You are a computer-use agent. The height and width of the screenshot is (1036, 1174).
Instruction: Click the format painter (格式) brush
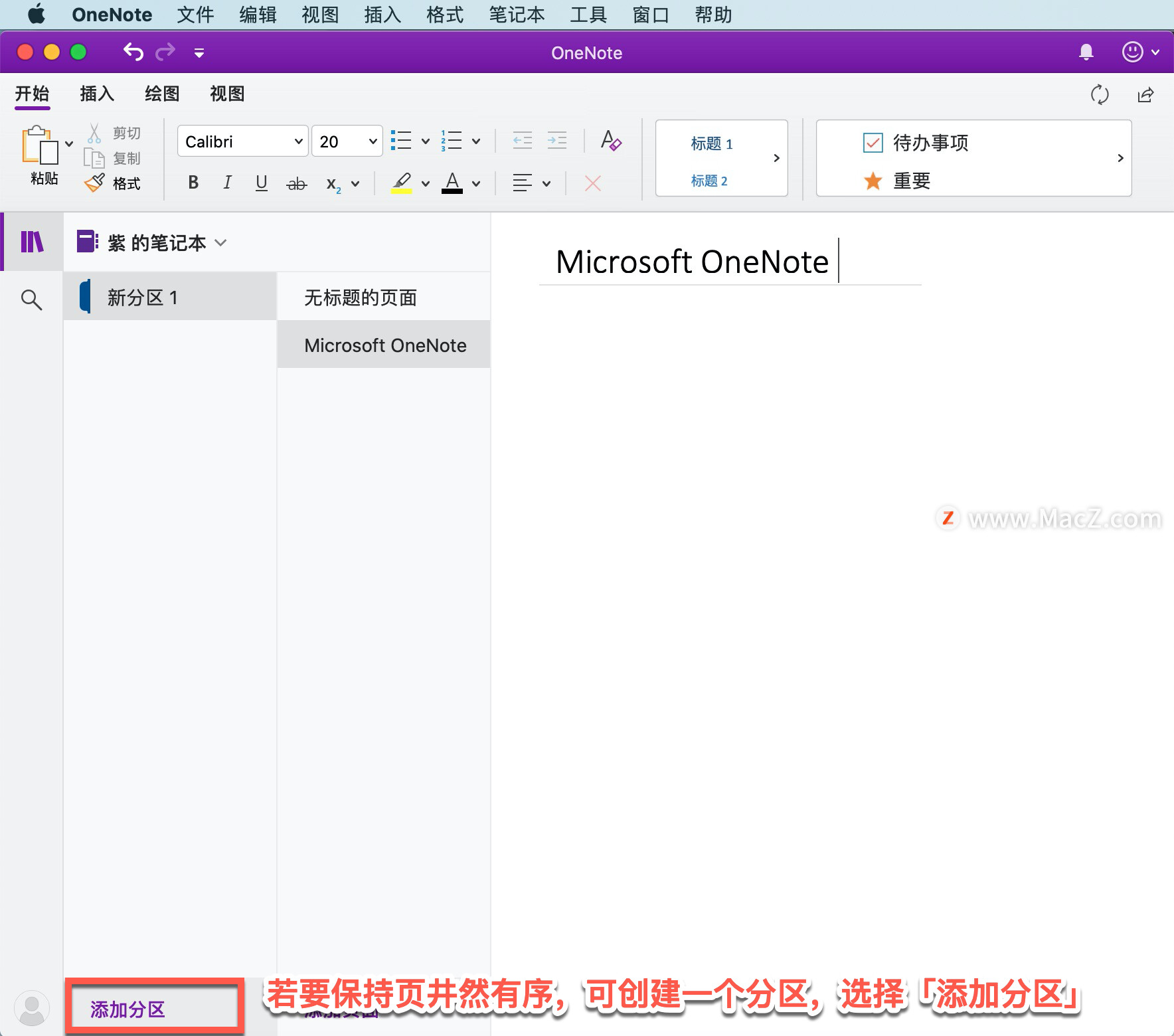113,183
